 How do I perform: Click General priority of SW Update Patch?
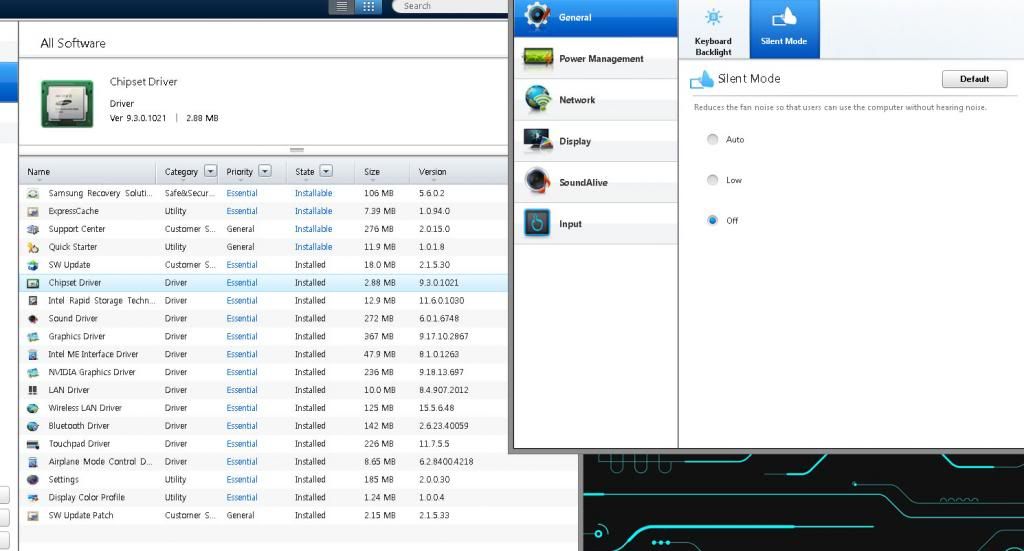[x=240, y=515]
